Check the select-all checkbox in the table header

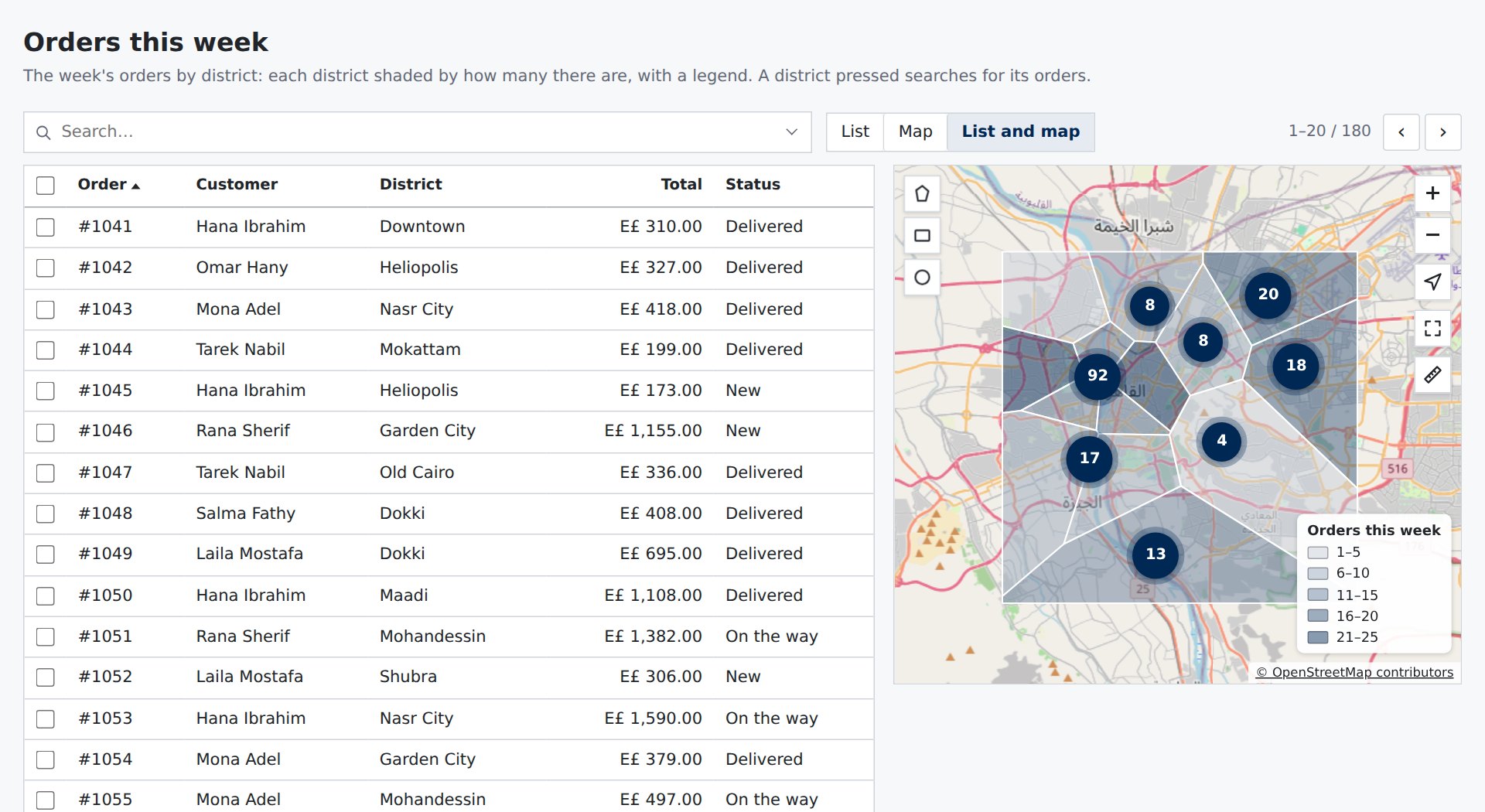[x=46, y=186]
